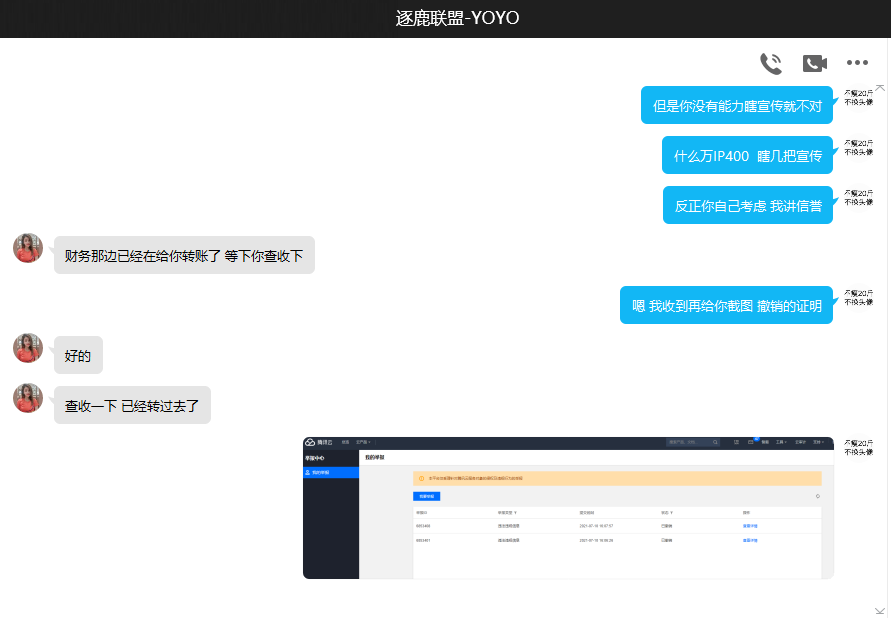Start a voice call with the contact

coord(770,64)
